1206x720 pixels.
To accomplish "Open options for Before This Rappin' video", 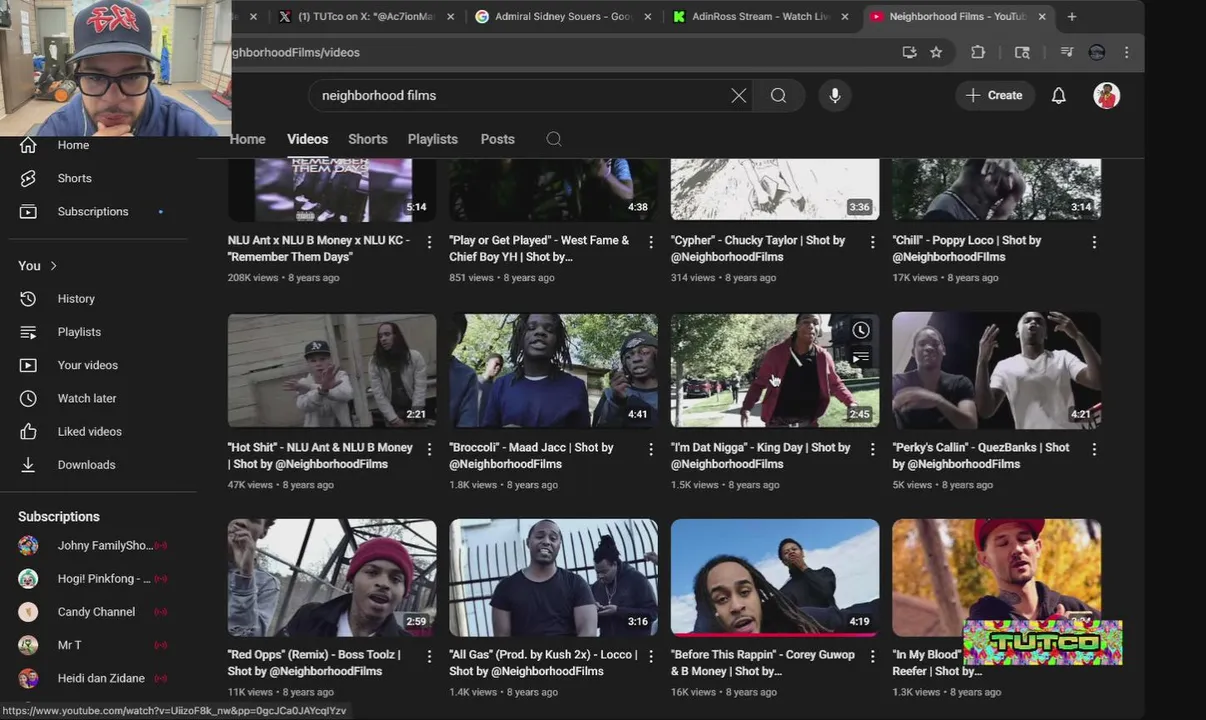I will point(872,656).
